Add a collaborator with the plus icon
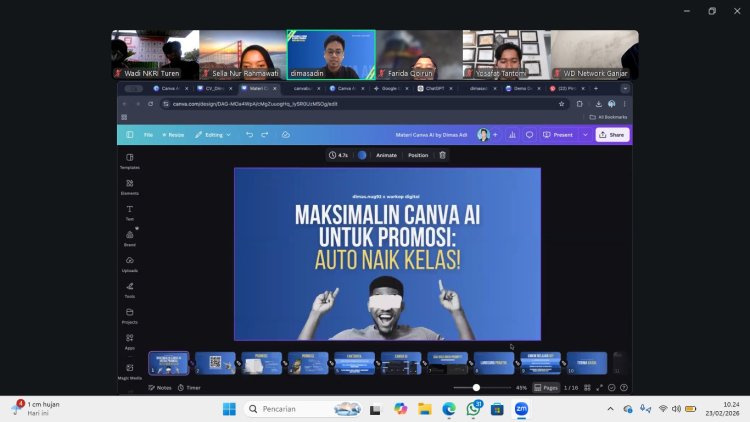The width and height of the screenshot is (750, 422). point(495,135)
